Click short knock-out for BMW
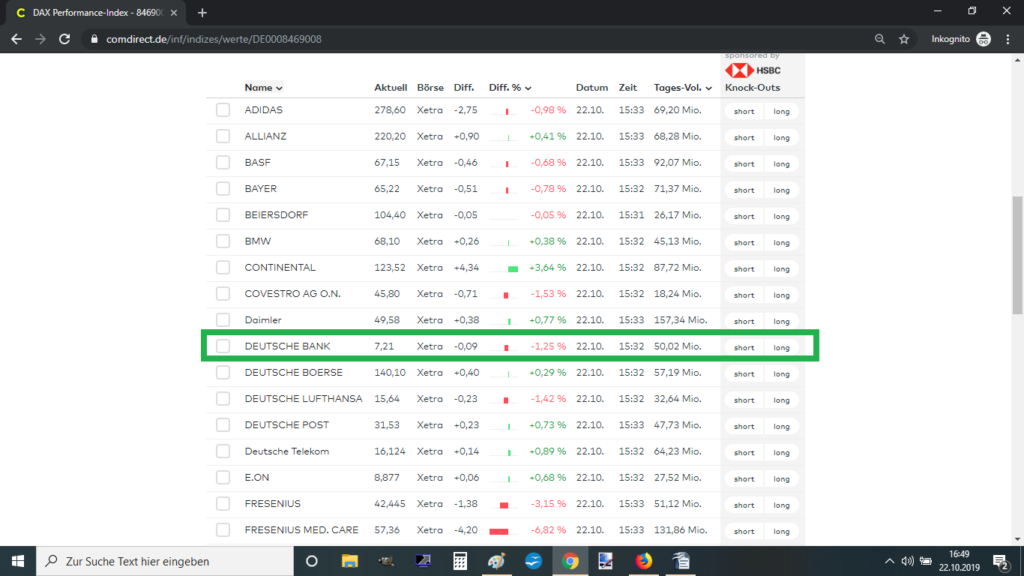Viewport: 1024px width, 576px height. click(x=744, y=242)
